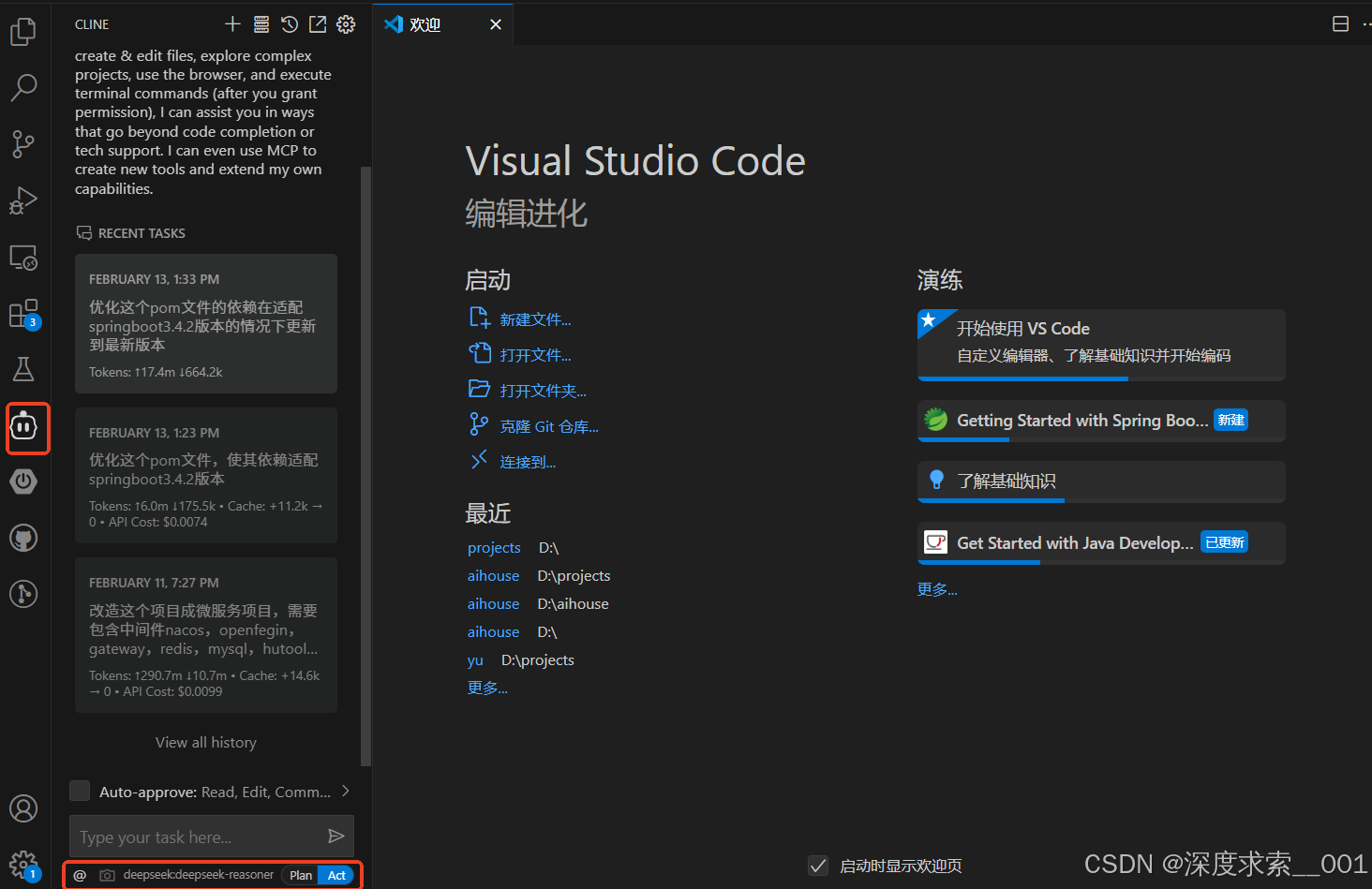The height and width of the screenshot is (889, 1372).
Task: Open more editor actions ellipsis
Action: click(1366, 24)
